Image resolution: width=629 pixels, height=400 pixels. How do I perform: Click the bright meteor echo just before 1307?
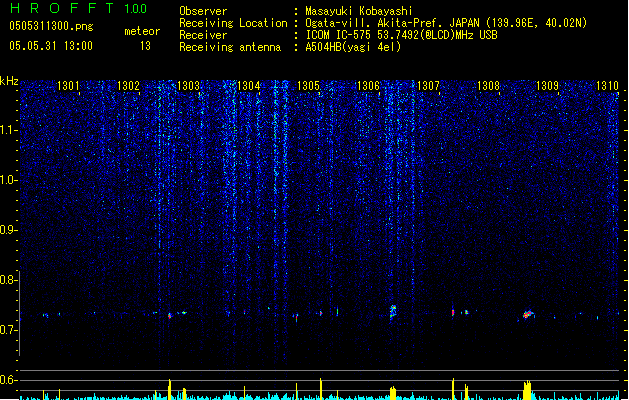tap(393, 311)
